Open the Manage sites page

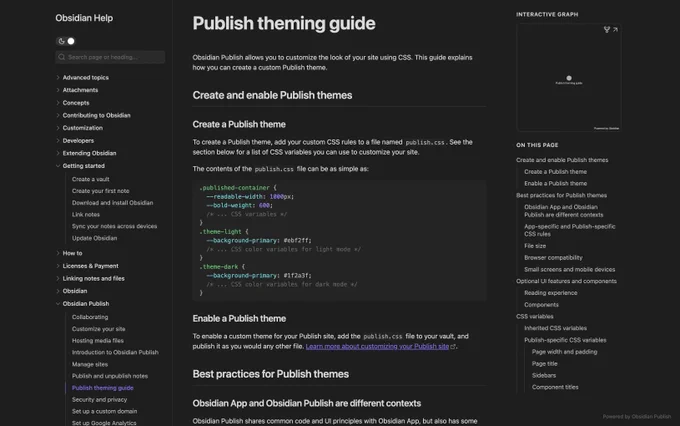(x=90, y=364)
